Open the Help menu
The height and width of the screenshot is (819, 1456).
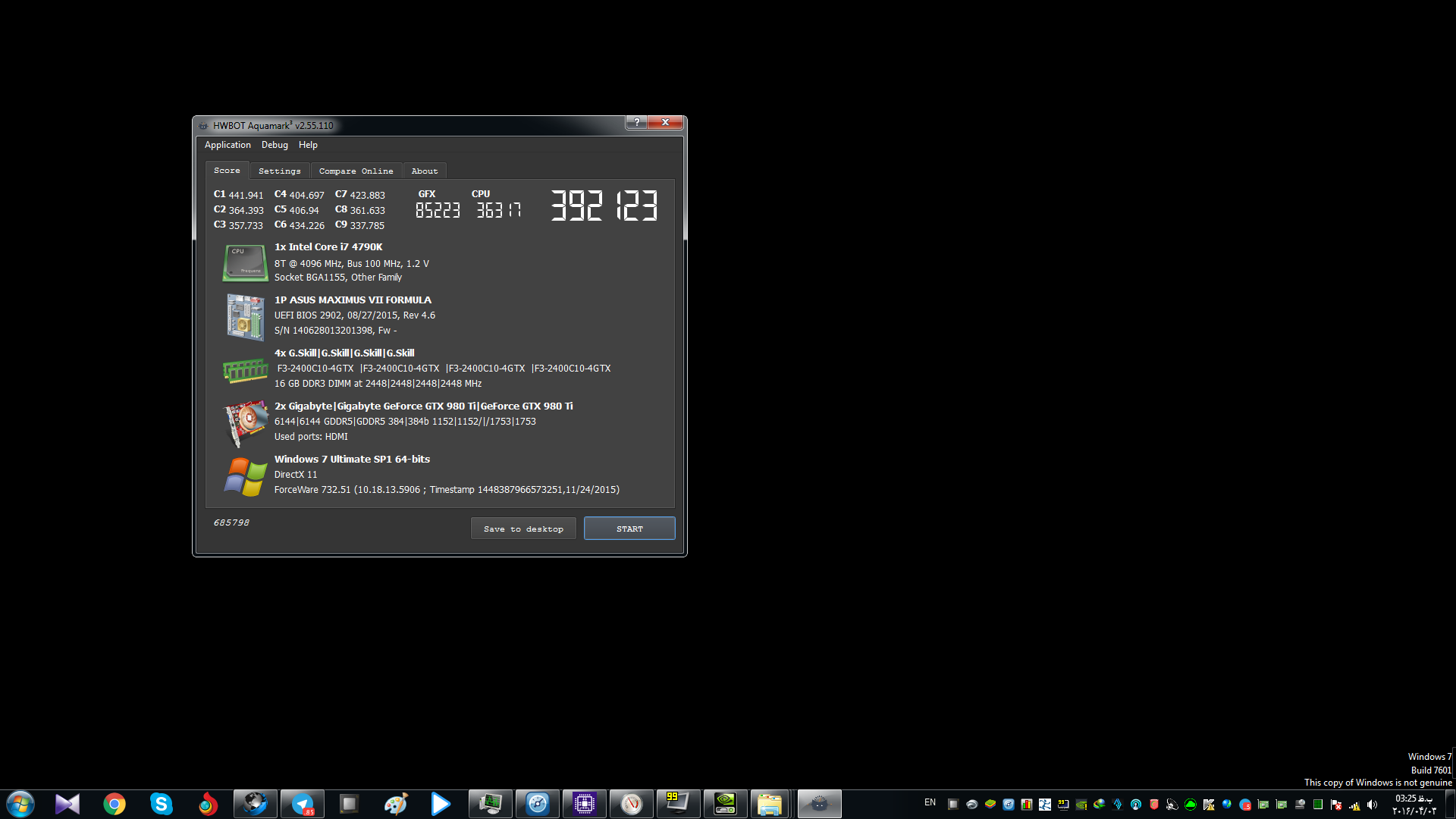308,145
